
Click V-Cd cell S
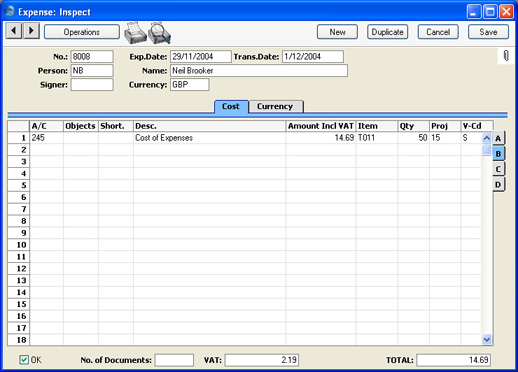(x=471, y=138)
